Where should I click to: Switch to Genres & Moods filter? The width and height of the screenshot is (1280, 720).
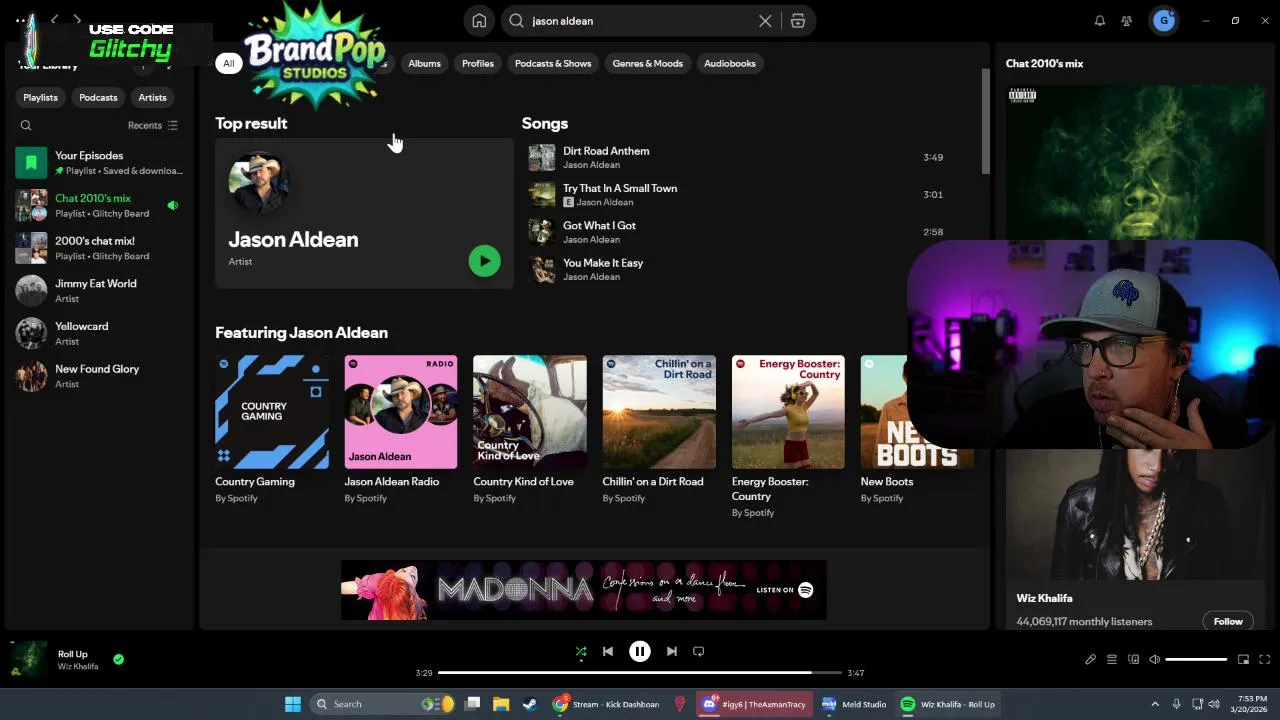pyautogui.click(x=648, y=63)
